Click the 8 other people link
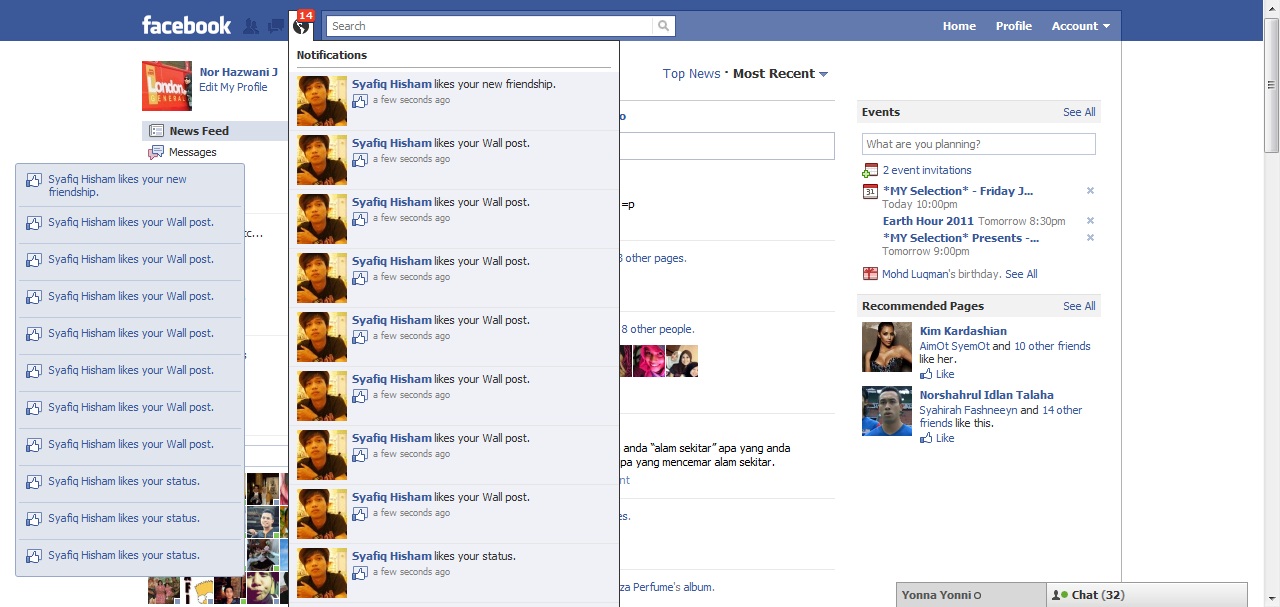 [x=658, y=329]
